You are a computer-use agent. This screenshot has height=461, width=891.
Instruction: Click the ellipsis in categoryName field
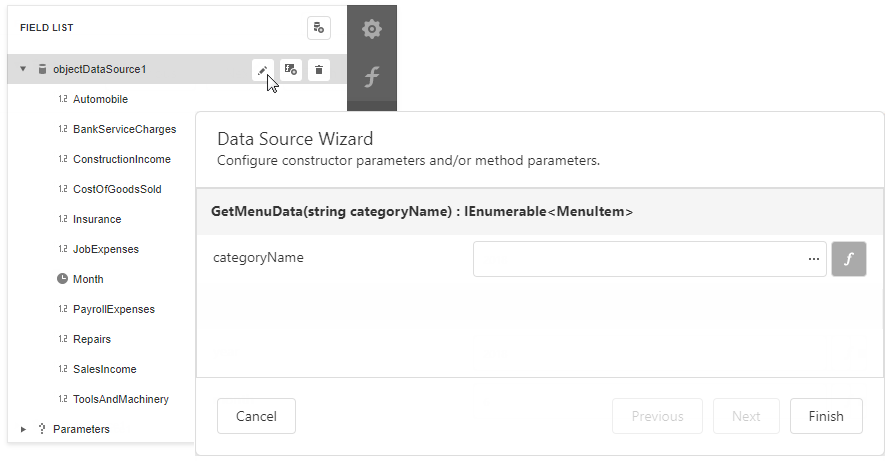point(813,259)
